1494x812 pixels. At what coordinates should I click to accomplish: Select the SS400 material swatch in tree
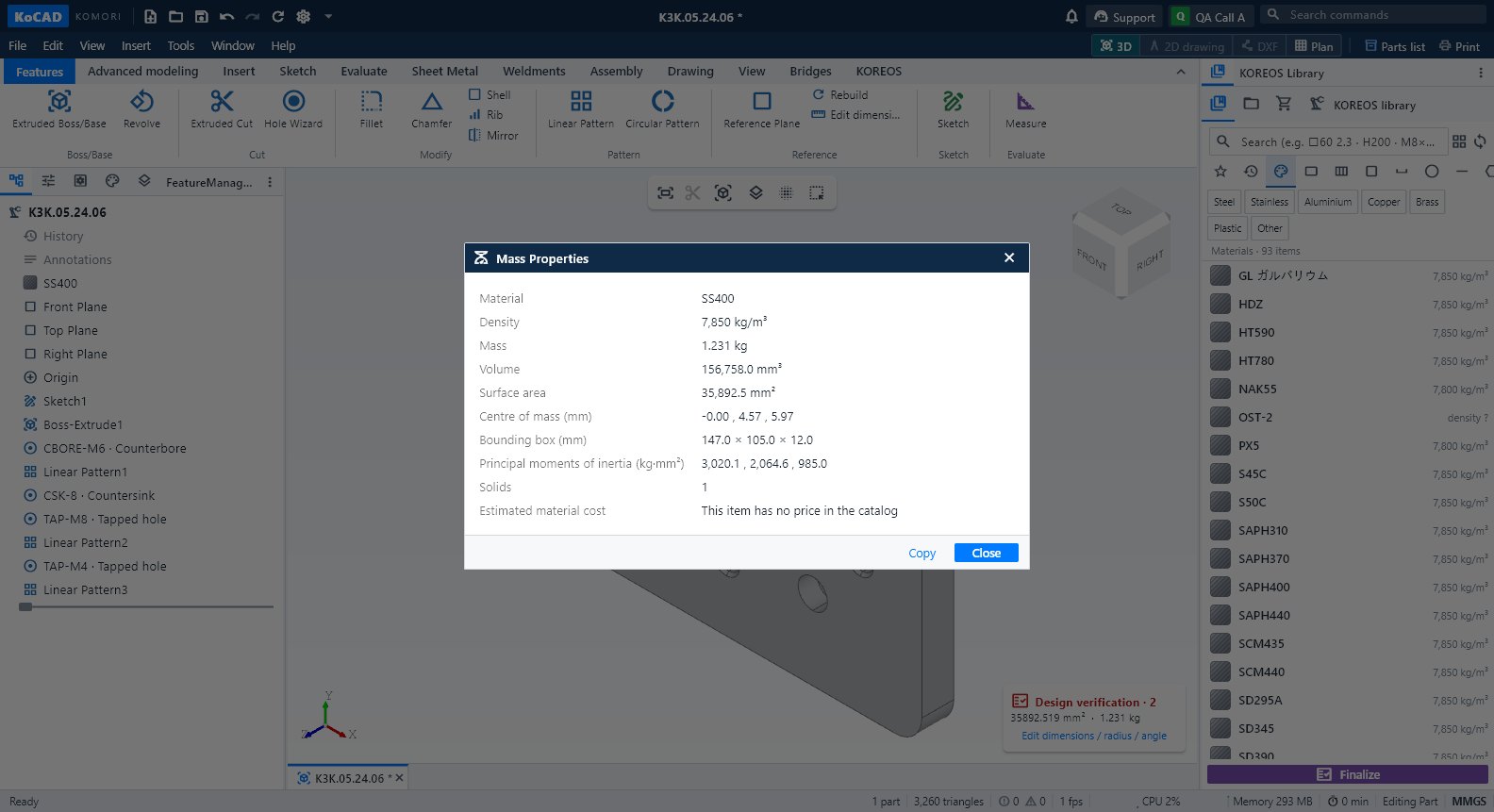point(30,283)
